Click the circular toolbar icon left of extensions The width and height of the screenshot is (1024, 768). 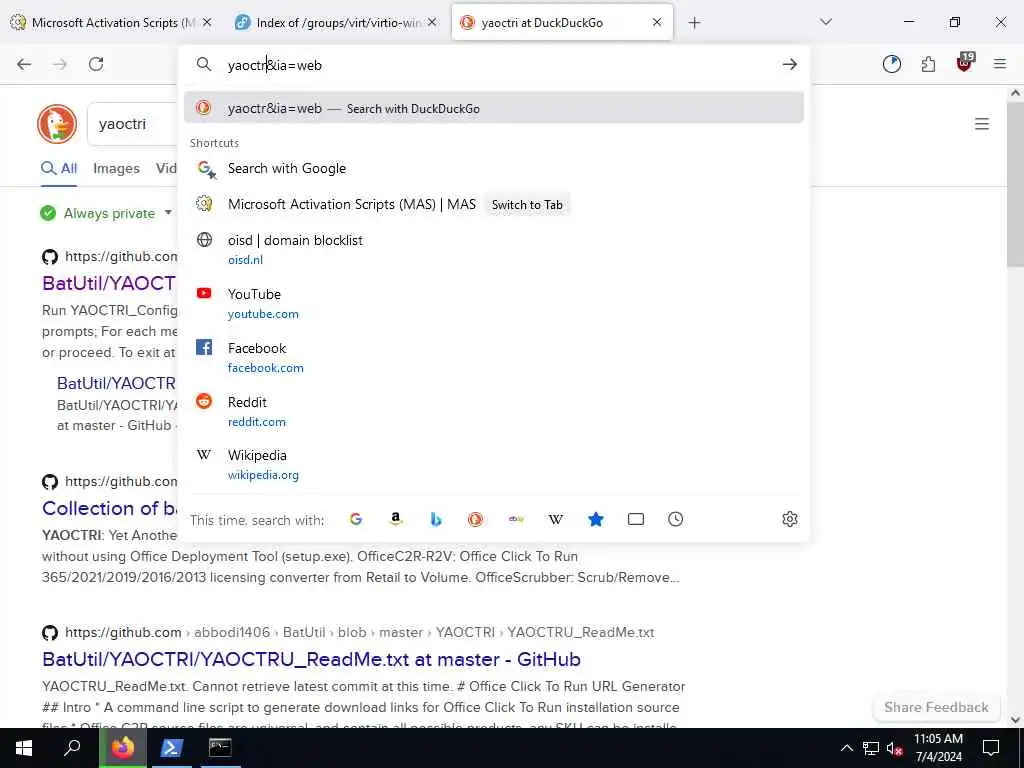coord(891,64)
